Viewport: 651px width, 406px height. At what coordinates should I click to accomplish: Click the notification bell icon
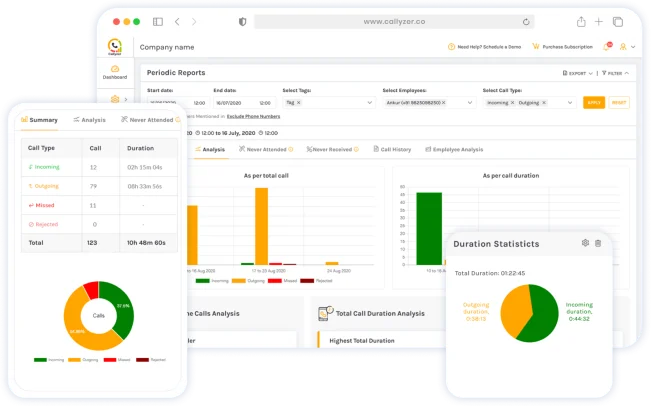tap(607, 46)
